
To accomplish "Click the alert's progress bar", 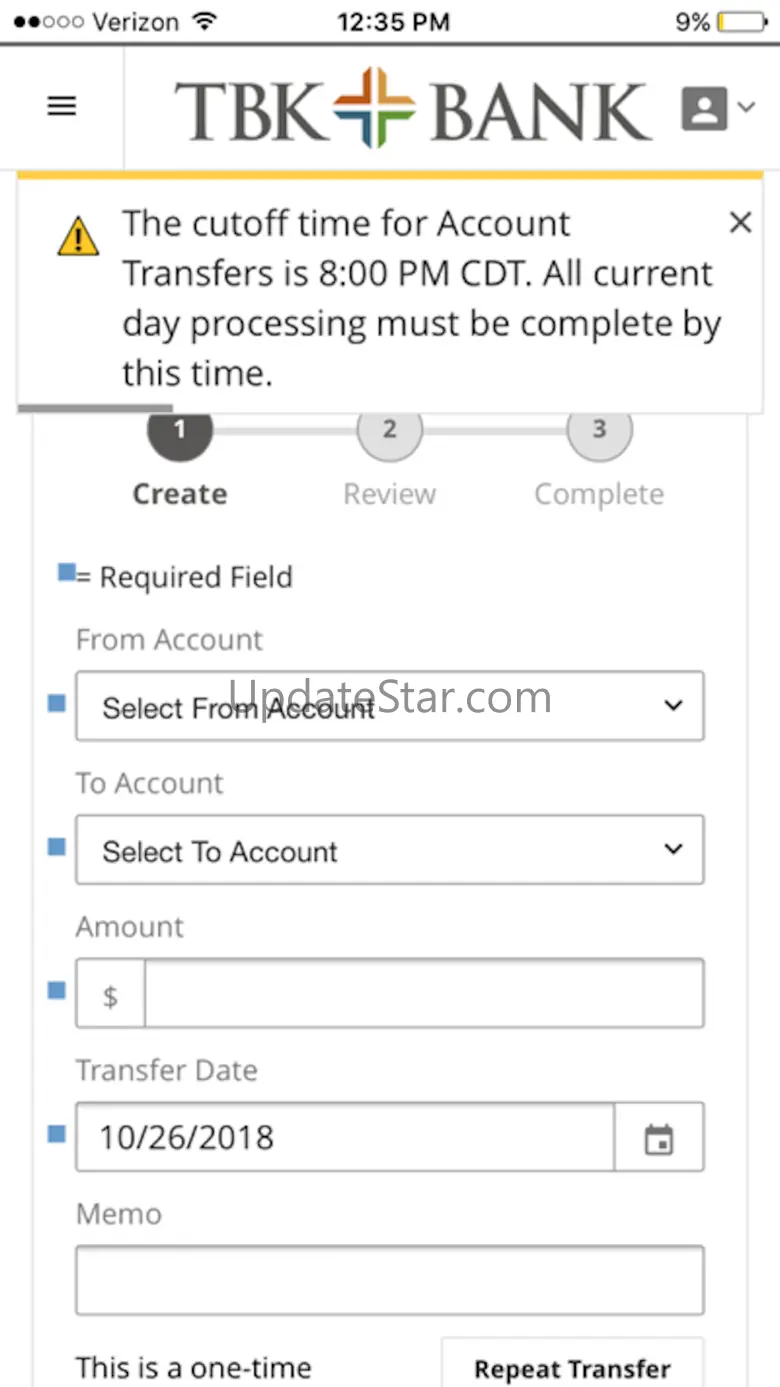I will click(x=95, y=408).
